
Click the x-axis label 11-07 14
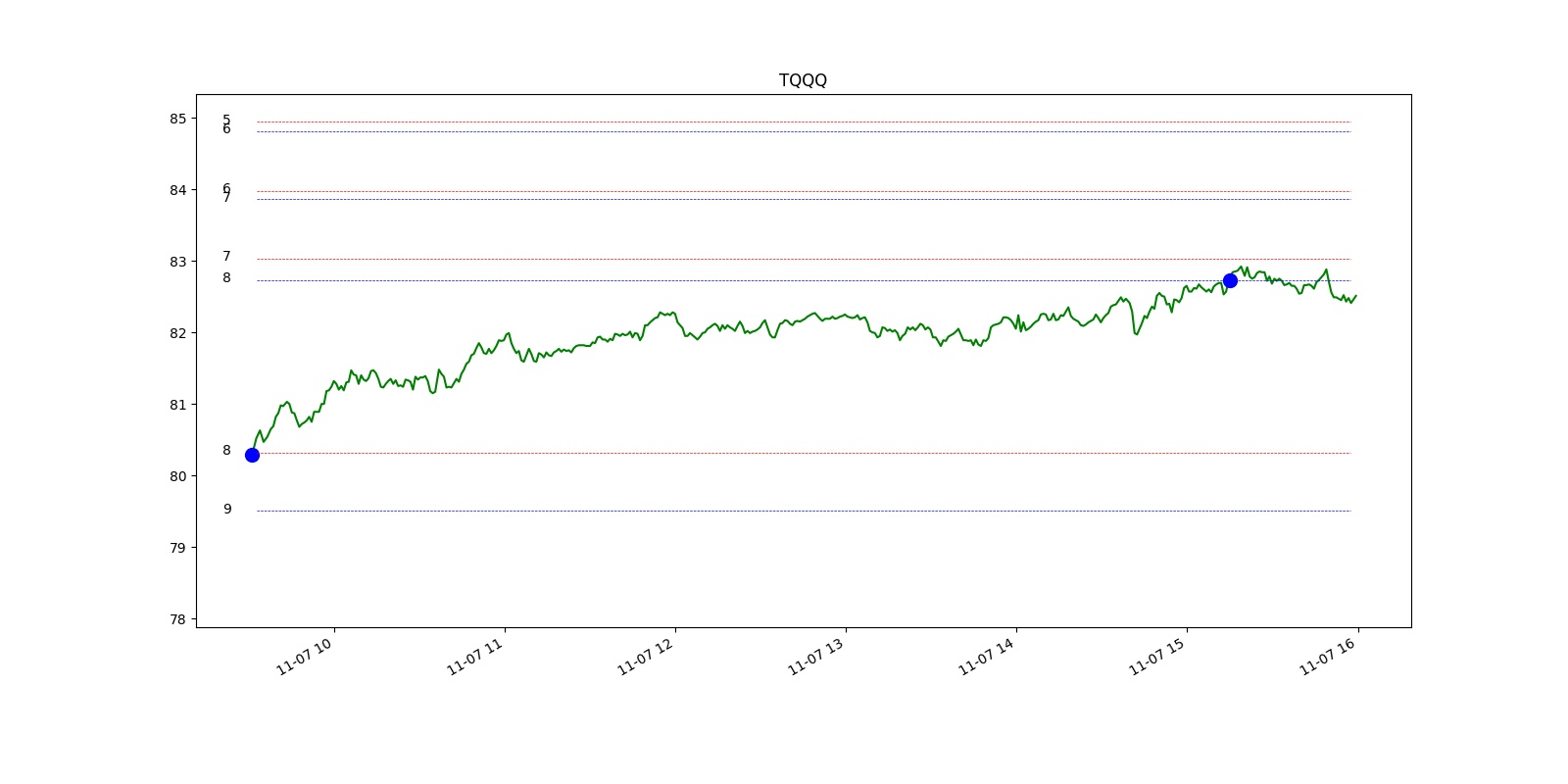click(987, 657)
